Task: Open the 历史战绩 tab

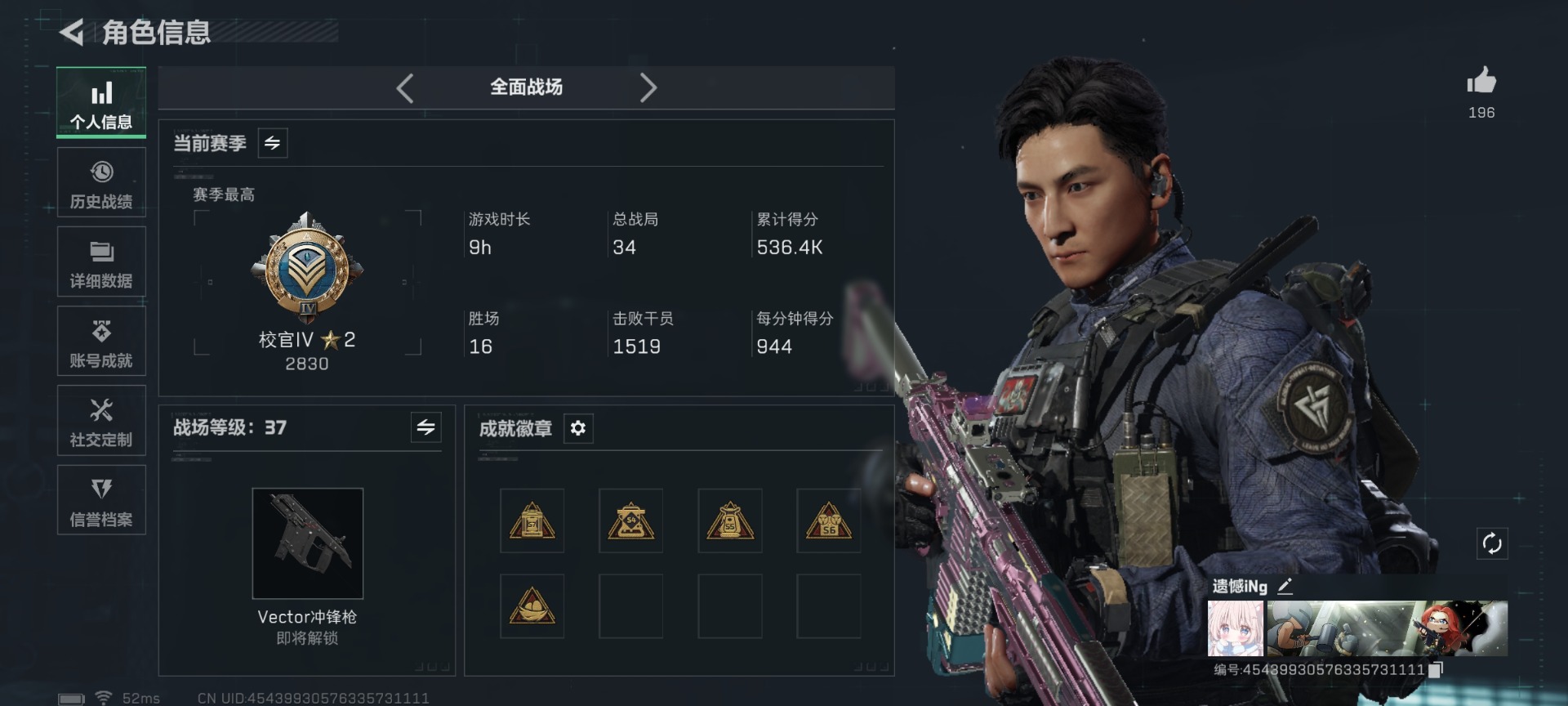Action: pyautogui.click(x=101, y=183)
